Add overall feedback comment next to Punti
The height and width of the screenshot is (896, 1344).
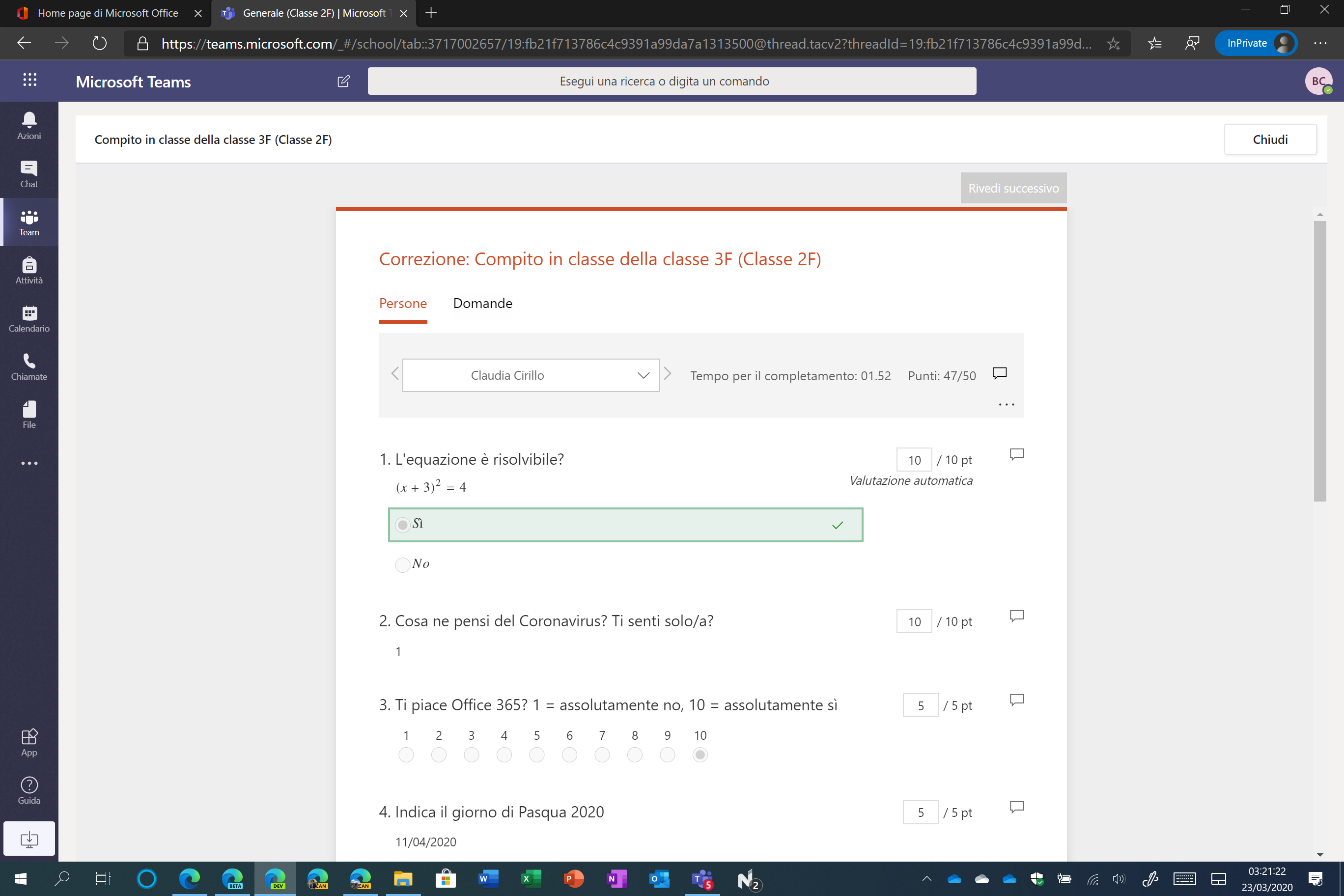1000,373
